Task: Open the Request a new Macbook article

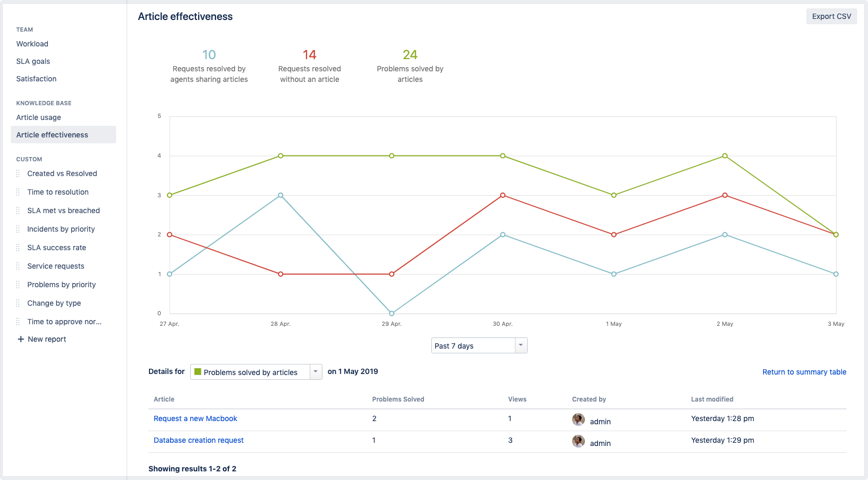Action: pyautogui.click(x=195, y=419)
